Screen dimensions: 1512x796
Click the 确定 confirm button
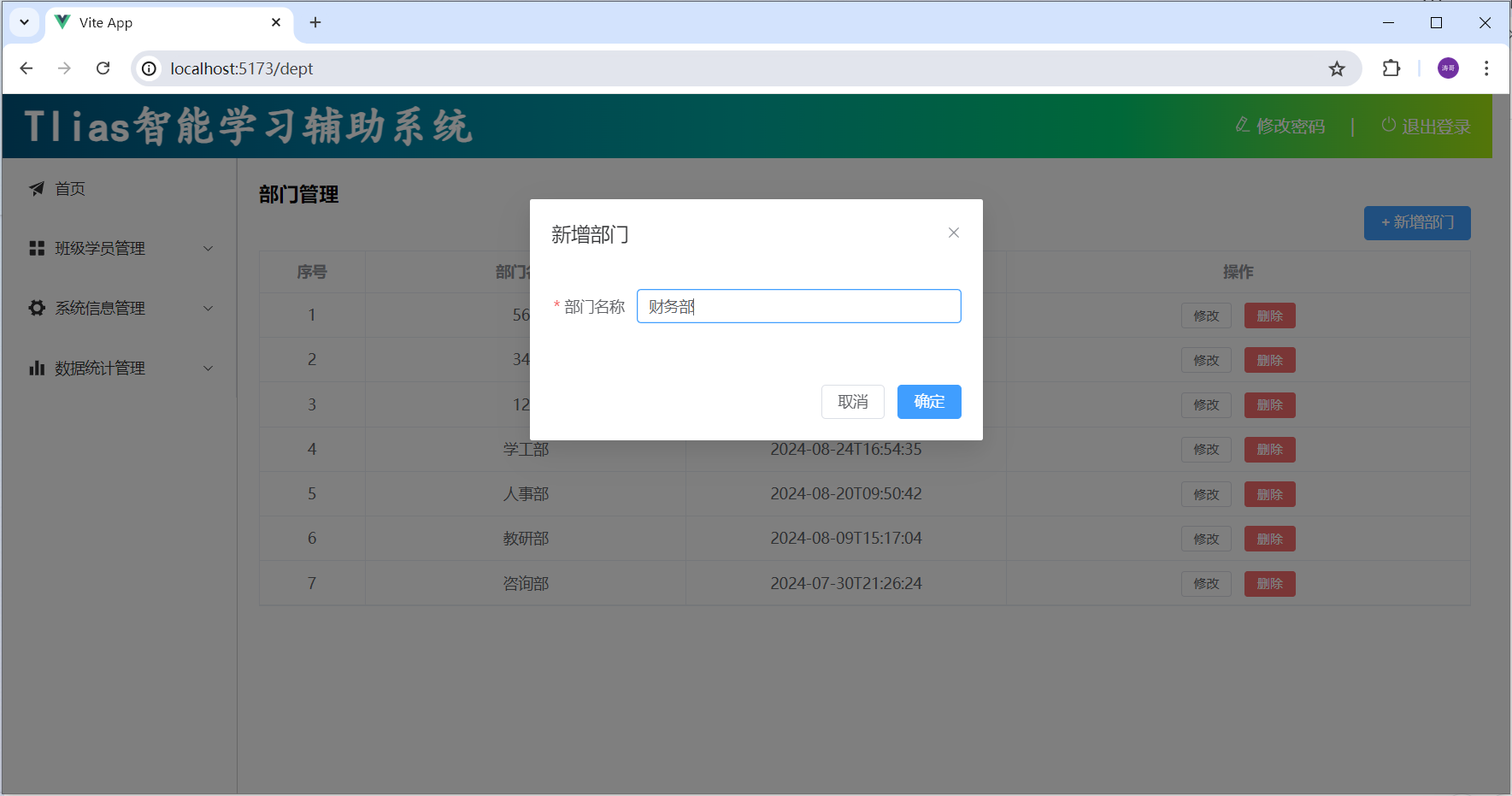[929, 402]
